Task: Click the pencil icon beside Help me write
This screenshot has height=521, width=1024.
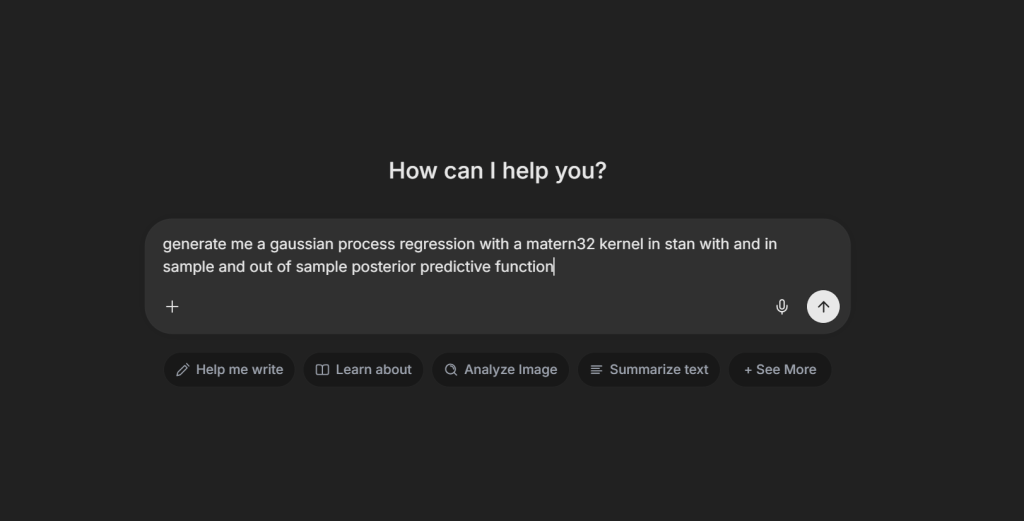Action: click(x=182, y=370)
